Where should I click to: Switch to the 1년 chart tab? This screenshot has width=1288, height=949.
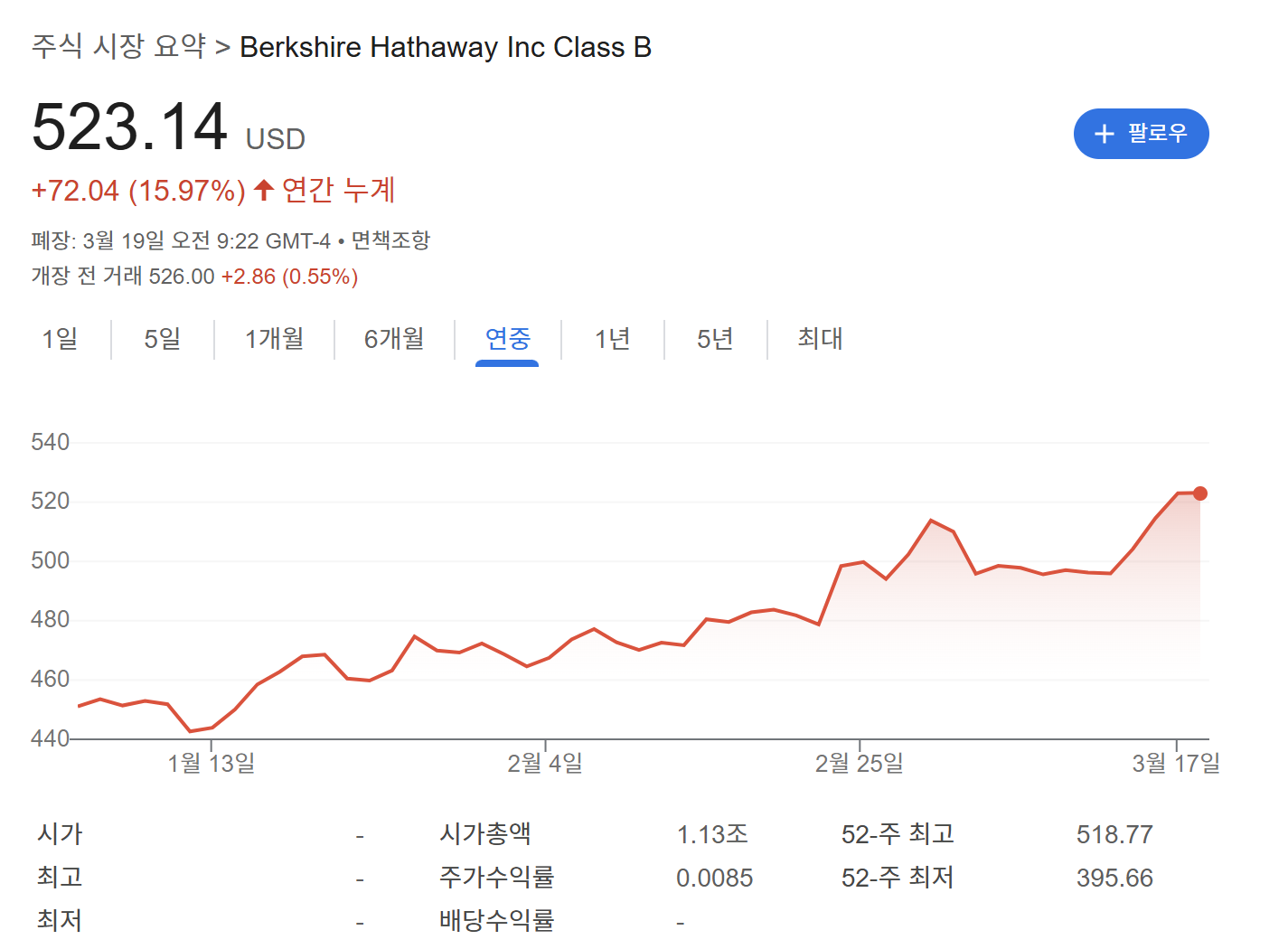(x=612, y=339)
